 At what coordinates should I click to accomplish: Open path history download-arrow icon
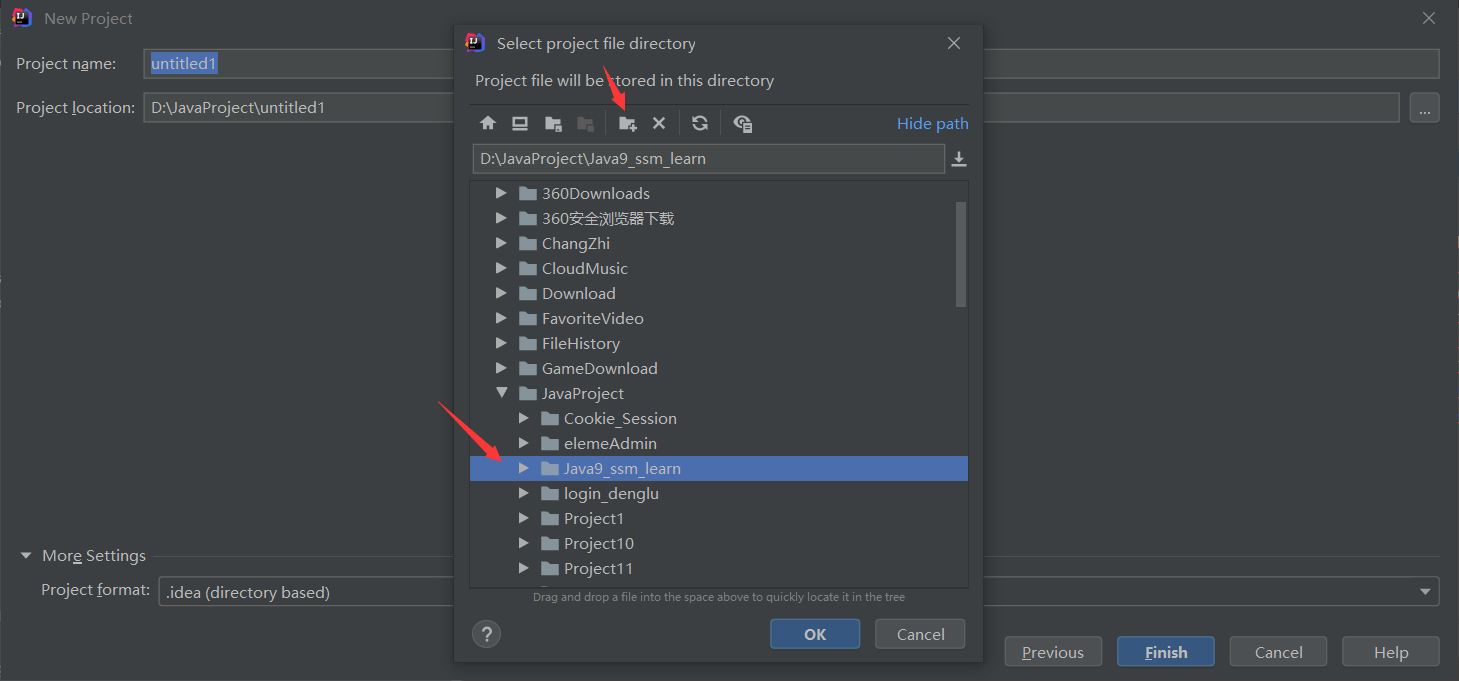pos(959,159)
